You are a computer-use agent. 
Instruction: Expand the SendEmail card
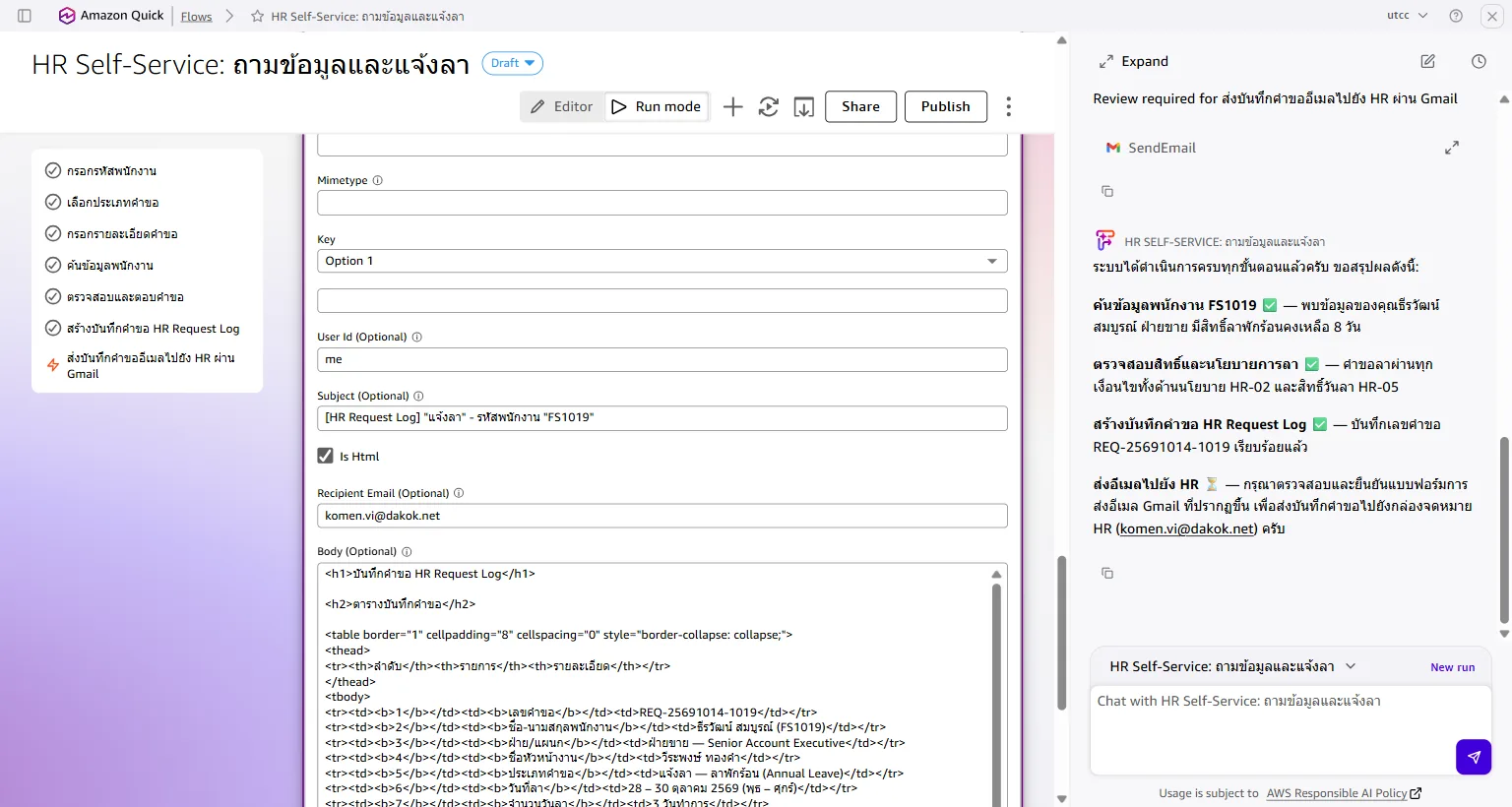1451,148
